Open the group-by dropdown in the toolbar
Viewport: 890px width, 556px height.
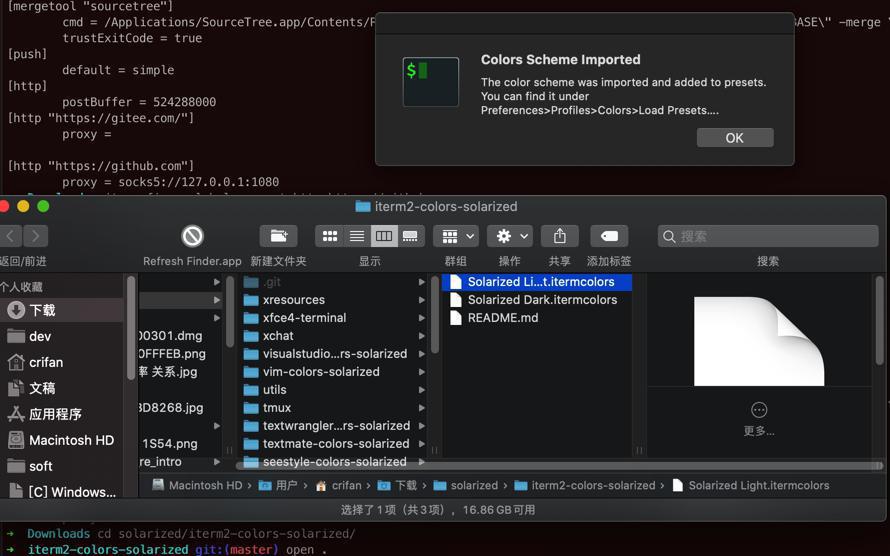pyautogui.click(x=456, y=236)
